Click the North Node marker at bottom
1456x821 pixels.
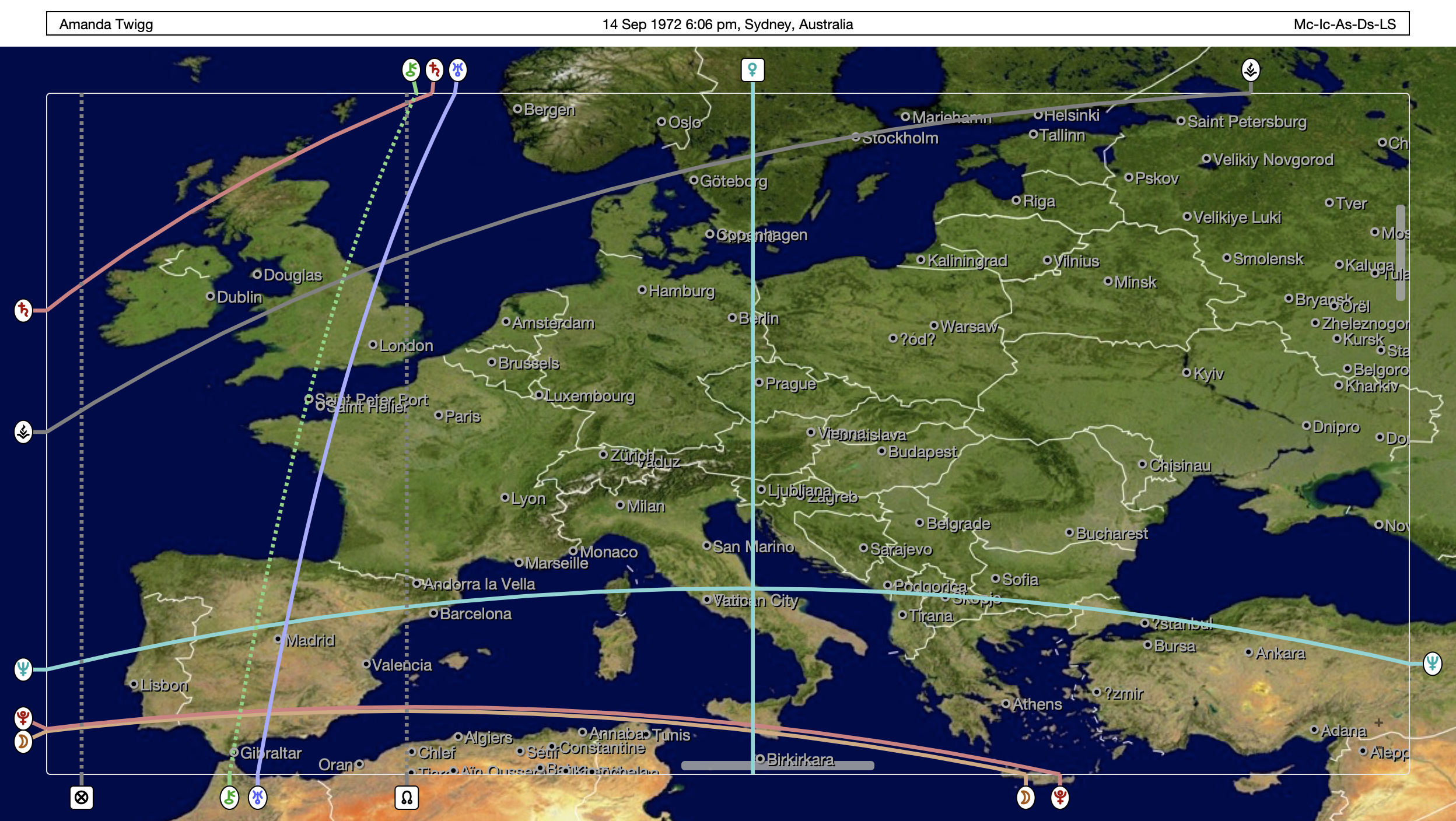[407, 797]
